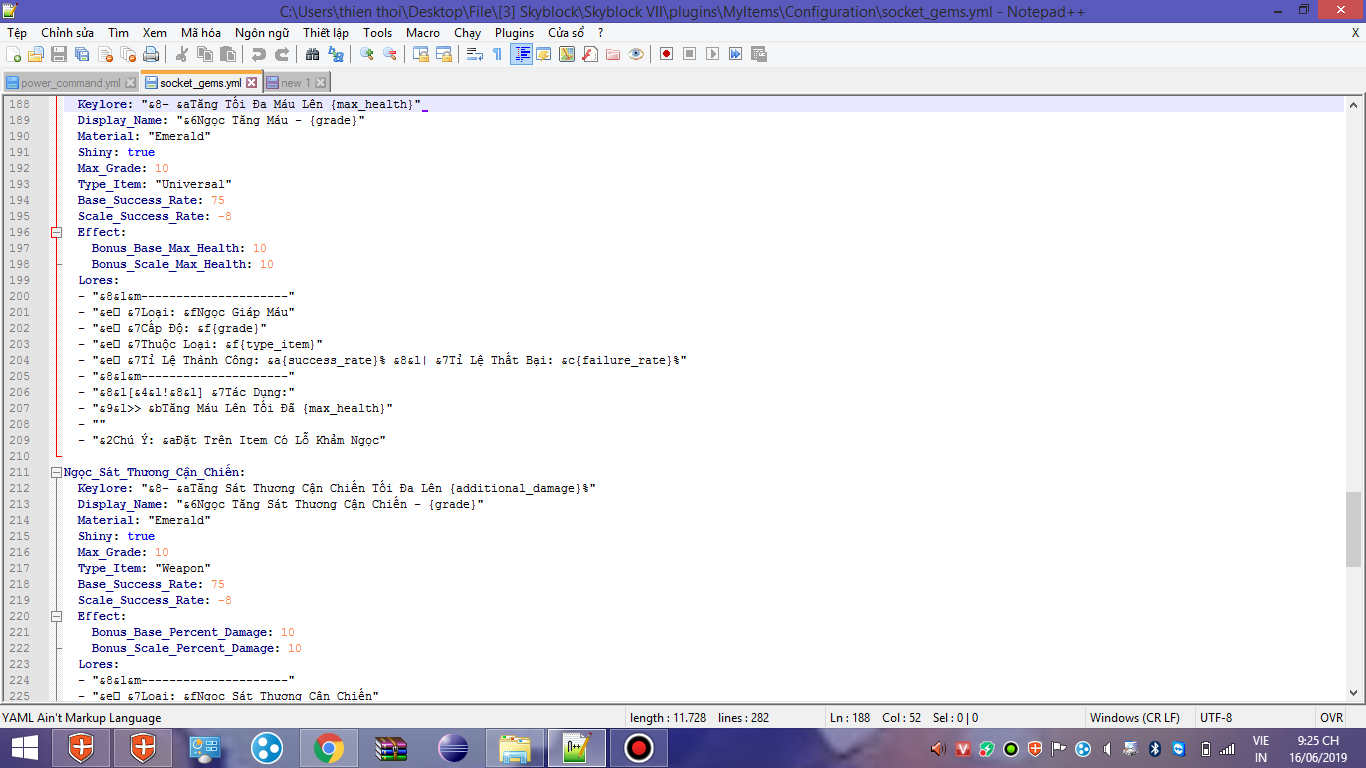Open the Ngôn ngữ menu

(264, 33)
